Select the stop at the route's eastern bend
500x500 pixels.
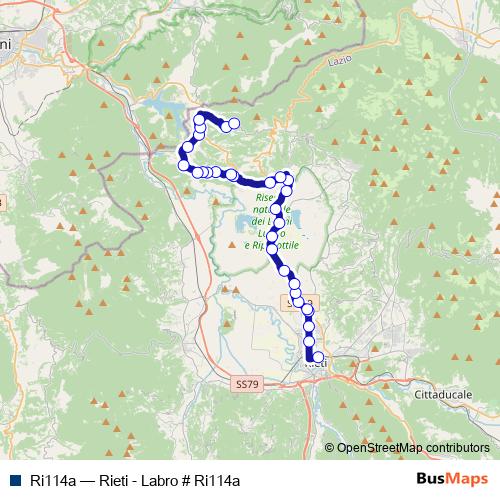[288, 181]
